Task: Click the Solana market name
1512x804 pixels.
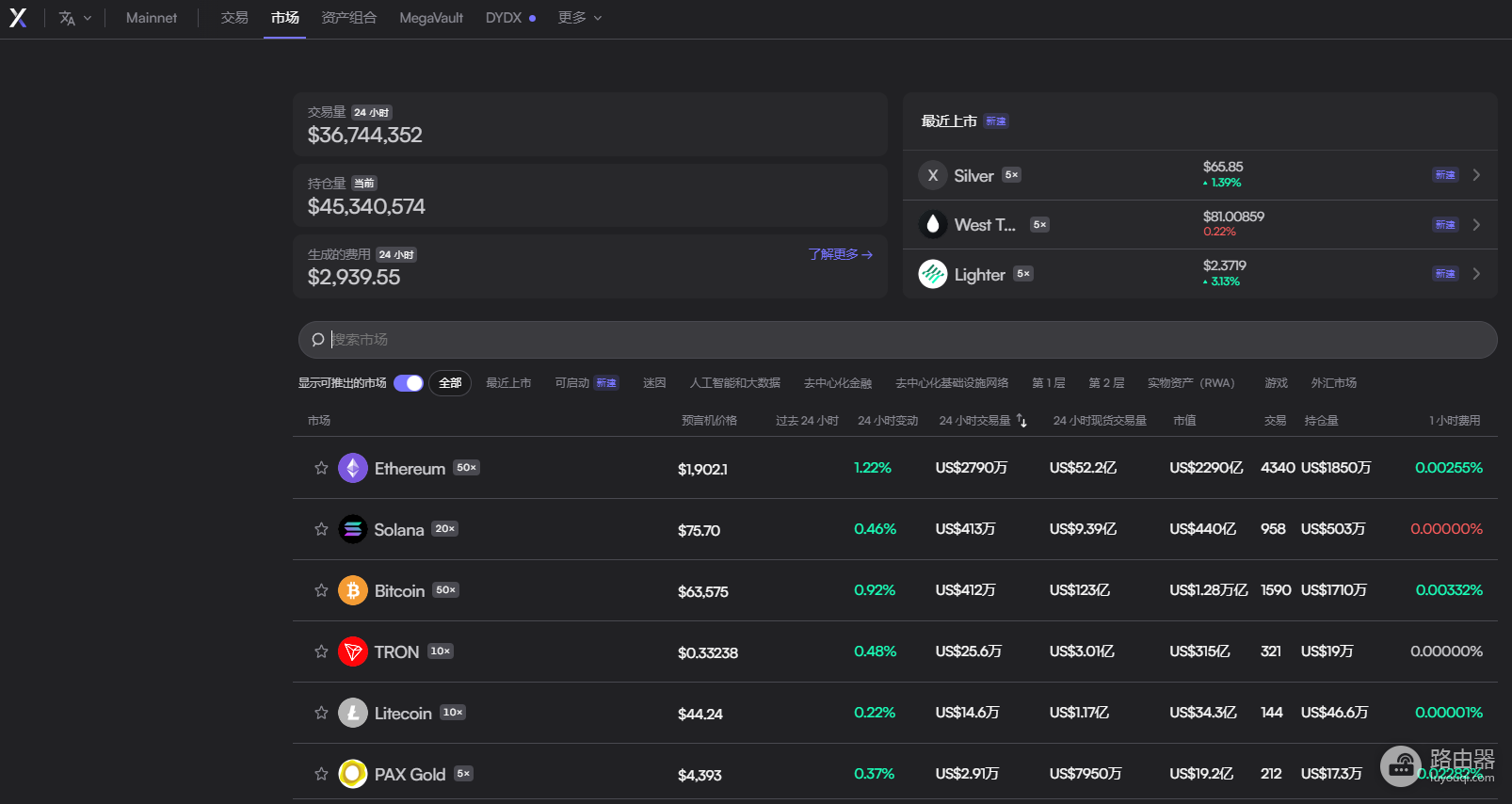Action: pyautogui.click(x=399, y=530)
